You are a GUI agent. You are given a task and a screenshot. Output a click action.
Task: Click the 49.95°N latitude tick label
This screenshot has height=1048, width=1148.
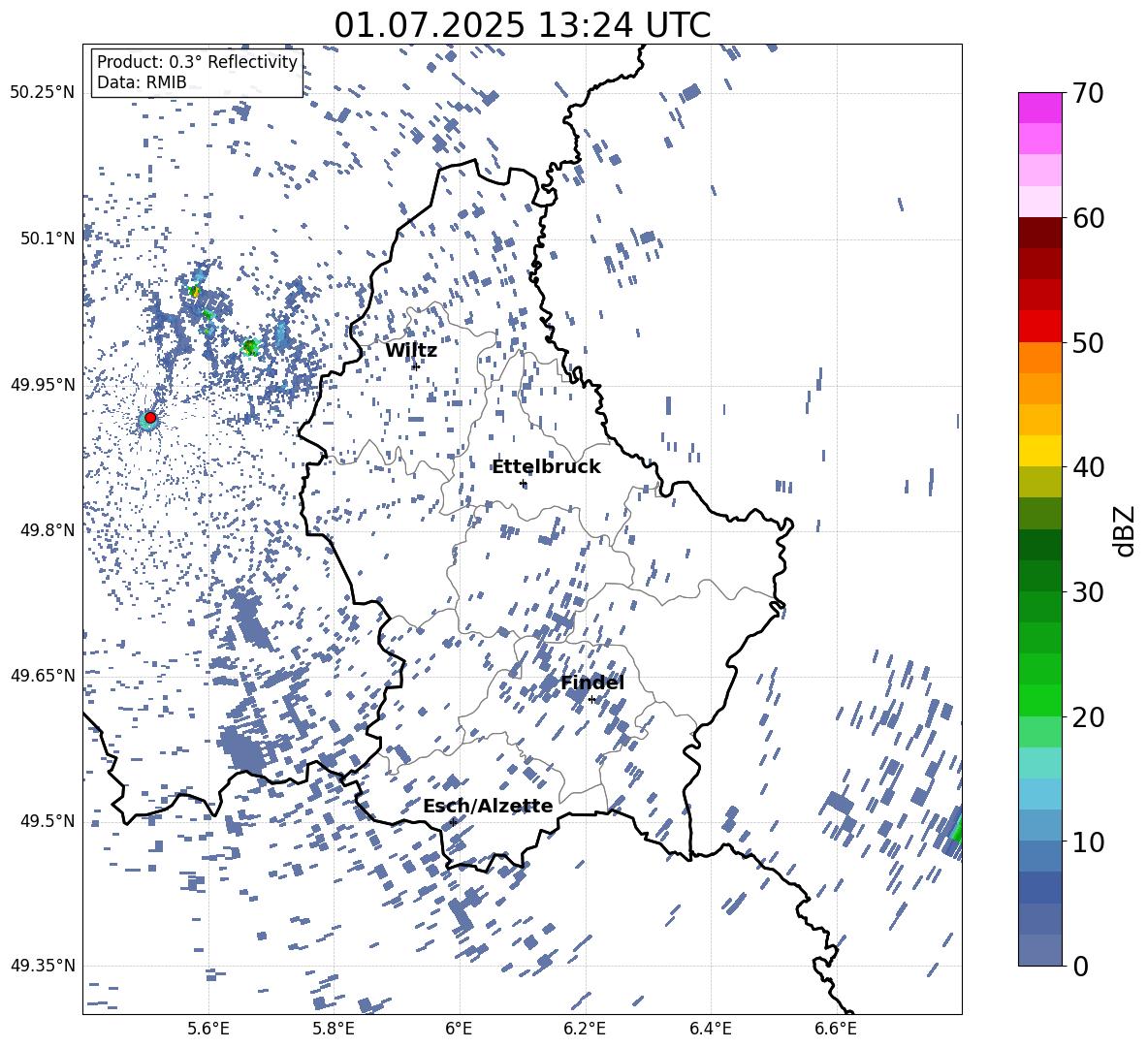pyautogui.click(x=42, y=384)
